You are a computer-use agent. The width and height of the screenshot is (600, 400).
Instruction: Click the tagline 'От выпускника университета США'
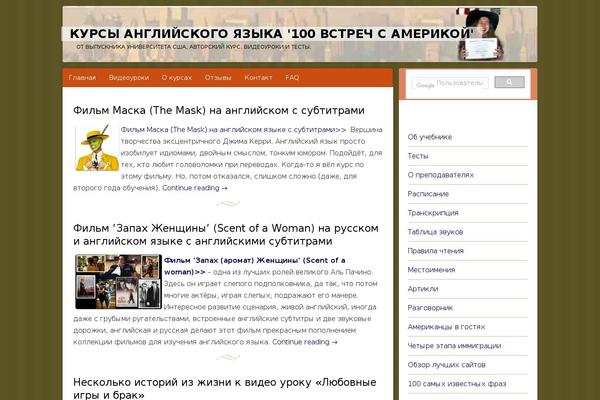(x=193, y=47)
